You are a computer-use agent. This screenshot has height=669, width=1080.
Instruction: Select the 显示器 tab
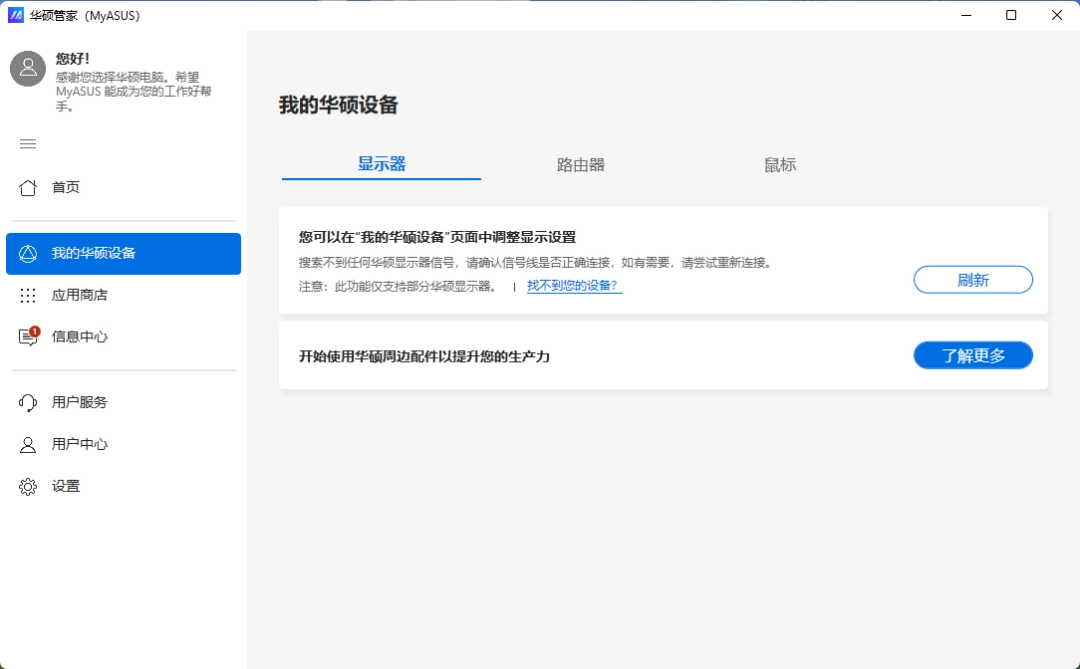[381, 165]
